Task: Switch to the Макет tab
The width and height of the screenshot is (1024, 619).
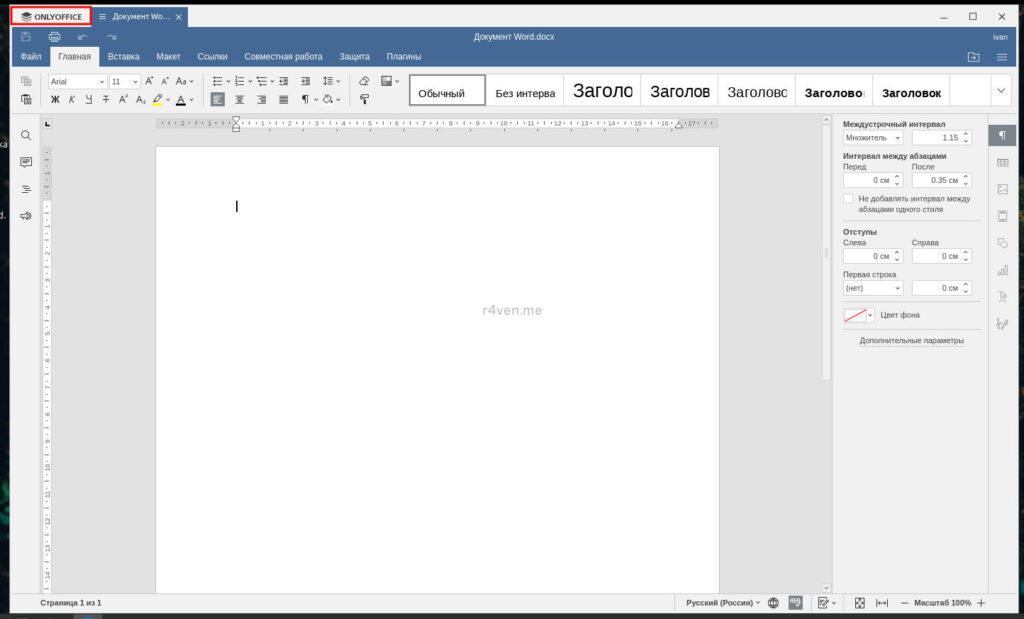Action: [168, 57]
